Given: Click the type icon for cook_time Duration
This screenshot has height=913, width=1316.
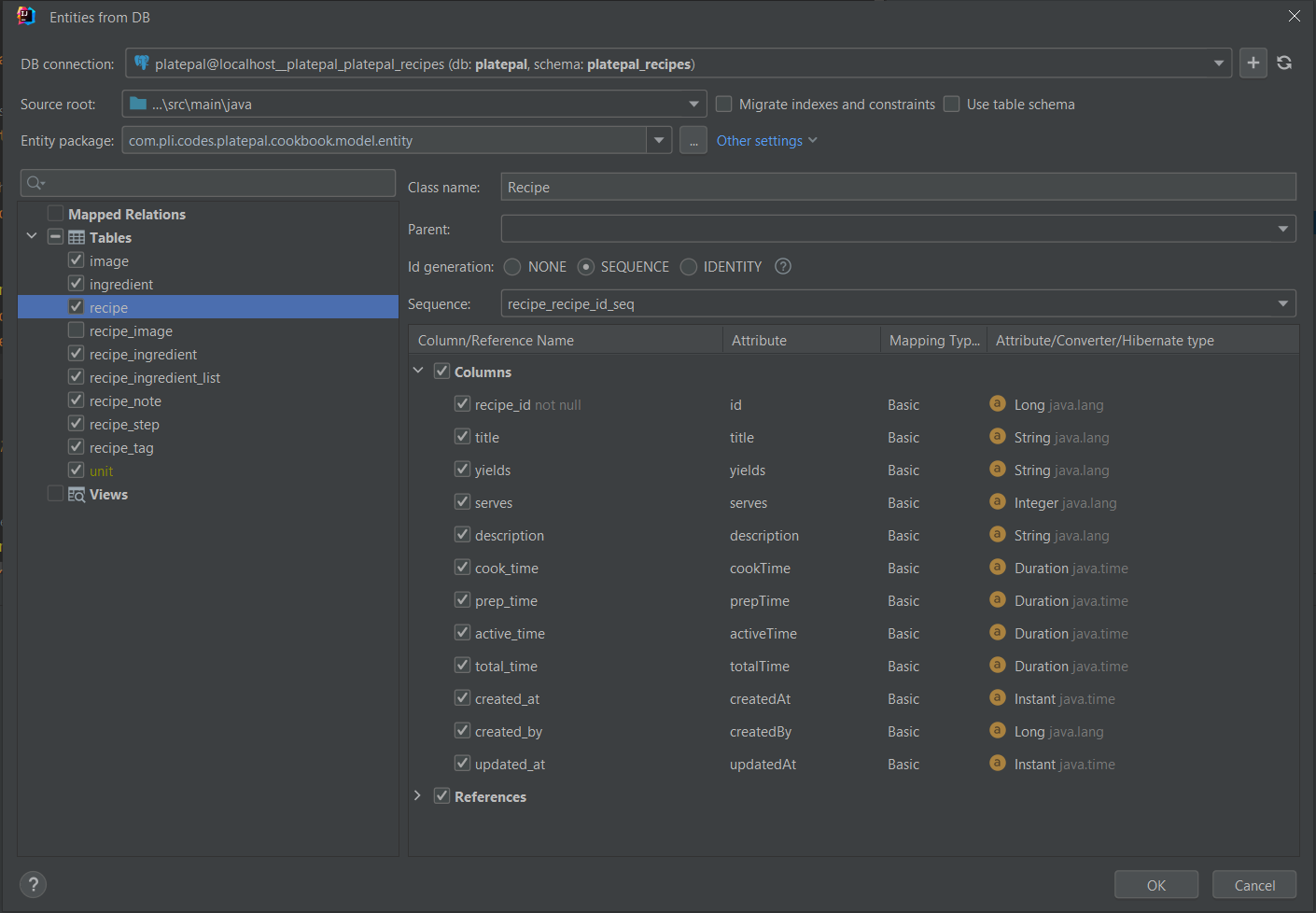Looking at the screenshot, I should (998, 568).
